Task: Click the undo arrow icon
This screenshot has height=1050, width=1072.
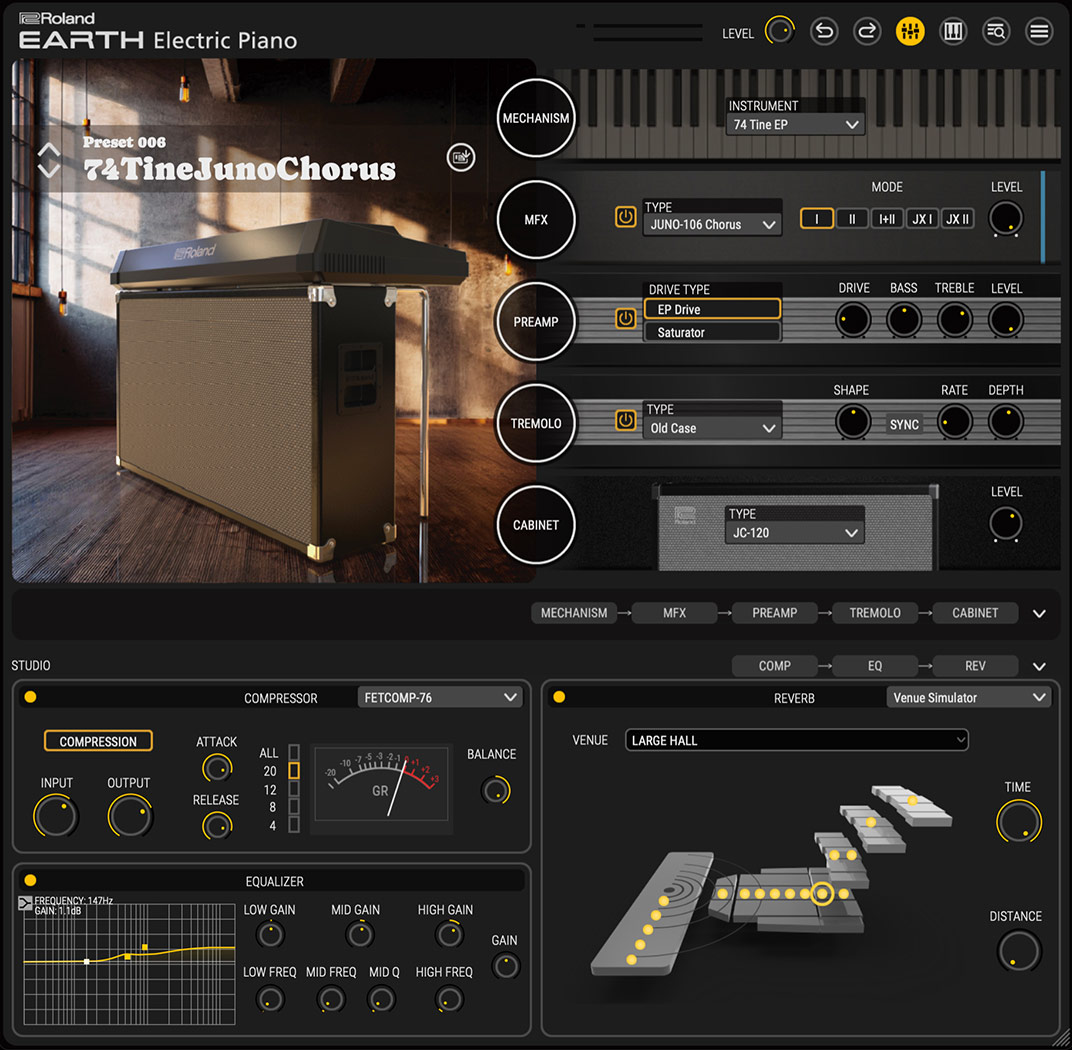Action: click(x=823, y=31)
